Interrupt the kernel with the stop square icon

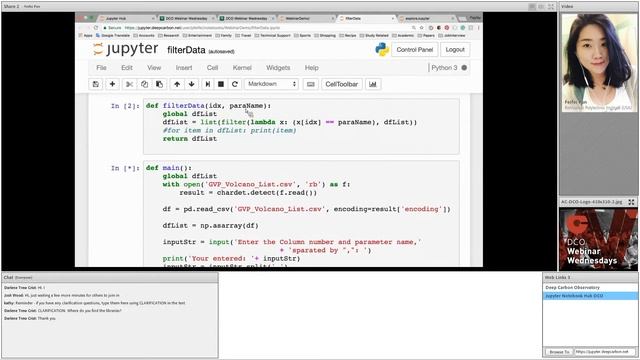221,84
